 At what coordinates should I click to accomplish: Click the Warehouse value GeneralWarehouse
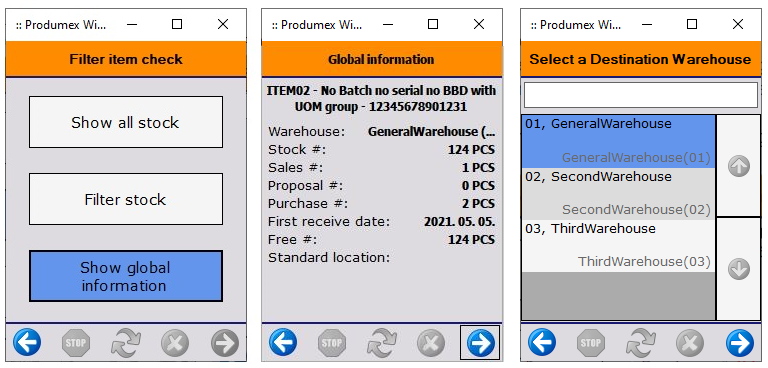pos(432,131)
